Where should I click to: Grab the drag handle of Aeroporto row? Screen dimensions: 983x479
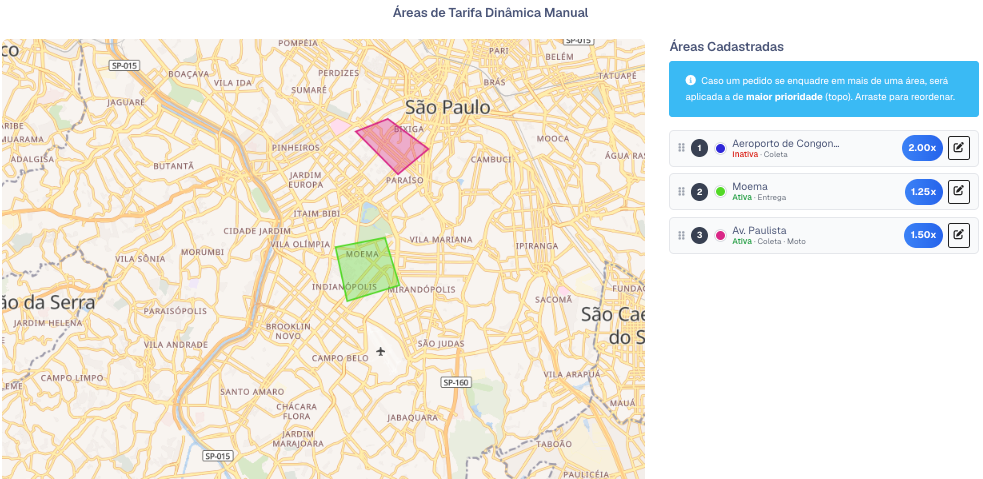pyautogui.click(x=681, y=148)
